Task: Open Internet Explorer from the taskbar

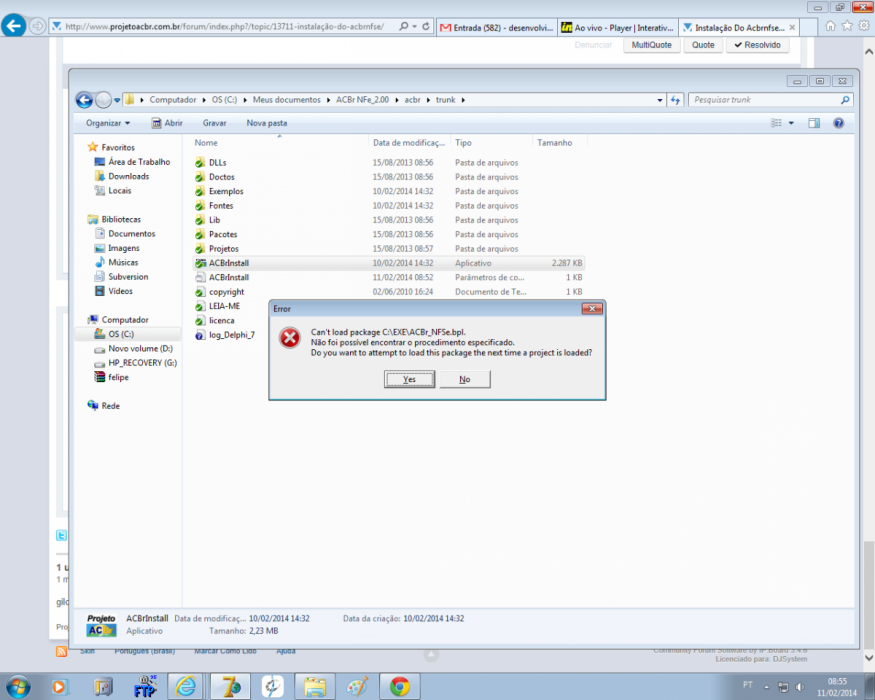Action: (x=185, y=687)
